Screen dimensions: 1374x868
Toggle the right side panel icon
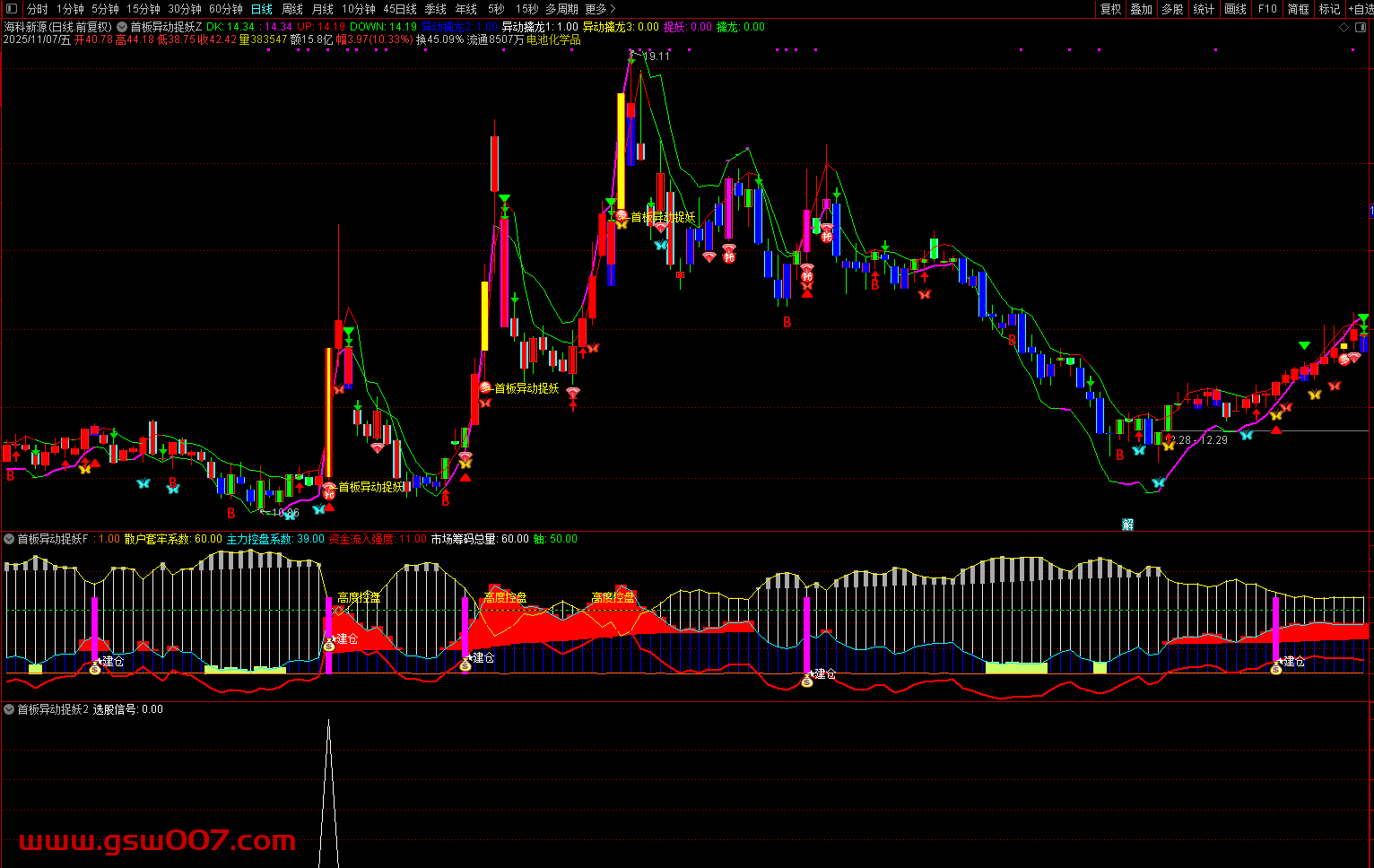(x=1361, y=27)
